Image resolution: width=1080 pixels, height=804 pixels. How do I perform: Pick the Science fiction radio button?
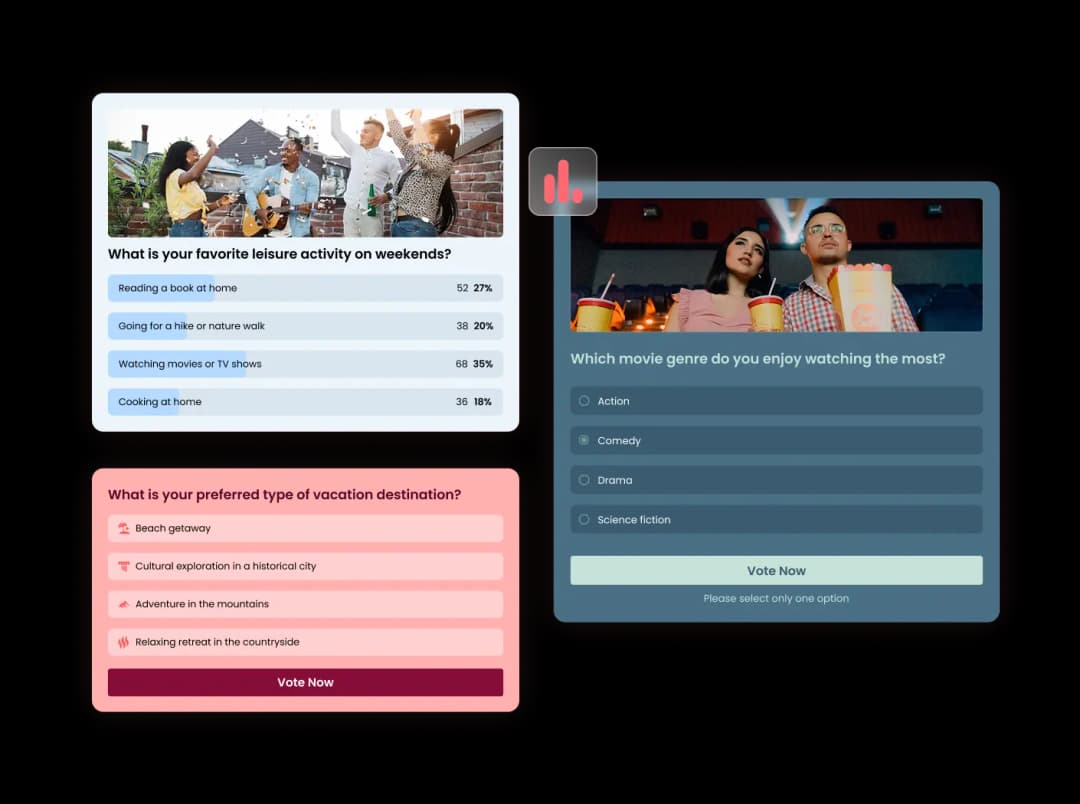[x=584, y=519]
